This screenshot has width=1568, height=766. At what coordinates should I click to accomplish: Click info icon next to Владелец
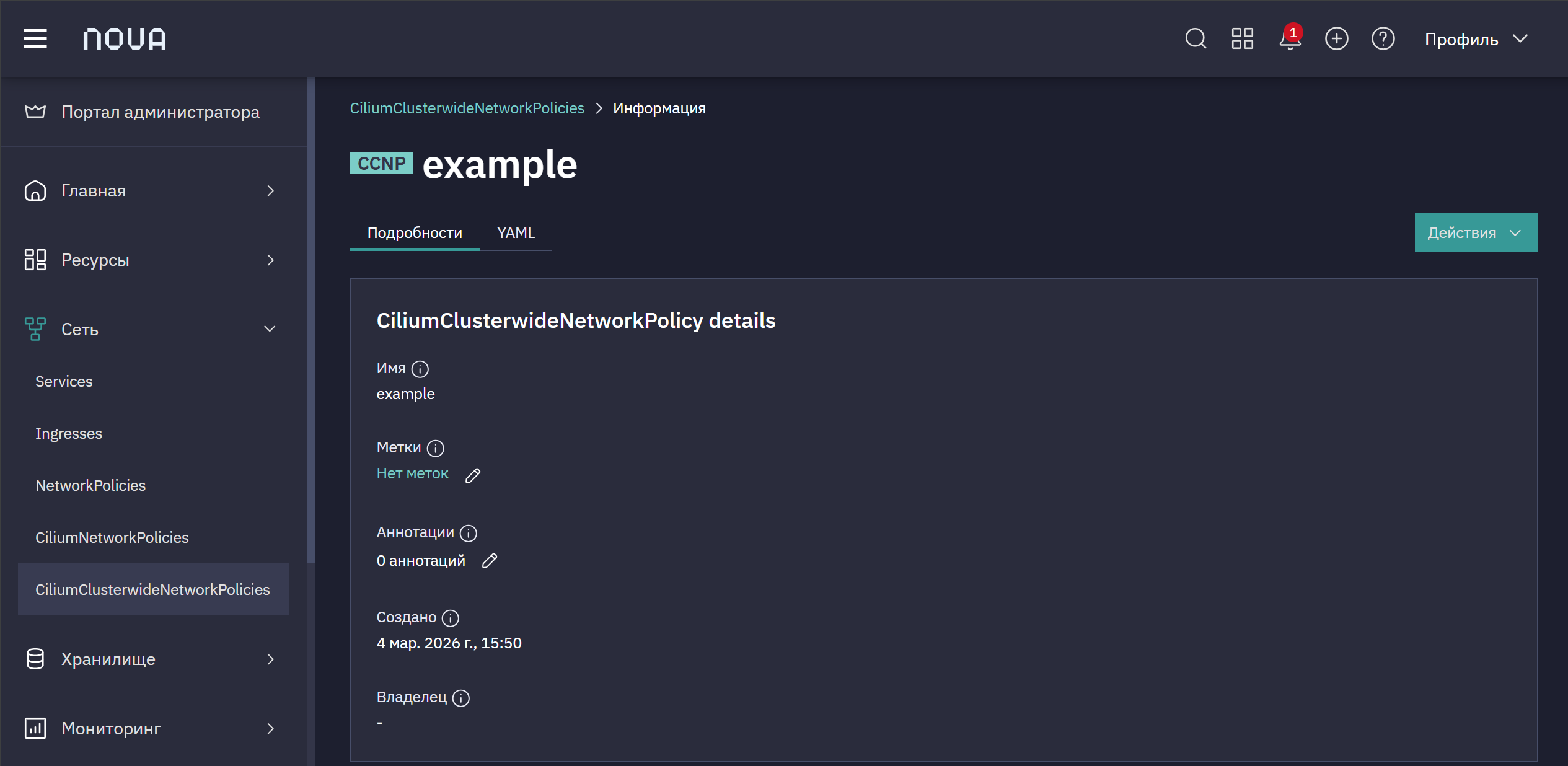click(x=461, y=698)
